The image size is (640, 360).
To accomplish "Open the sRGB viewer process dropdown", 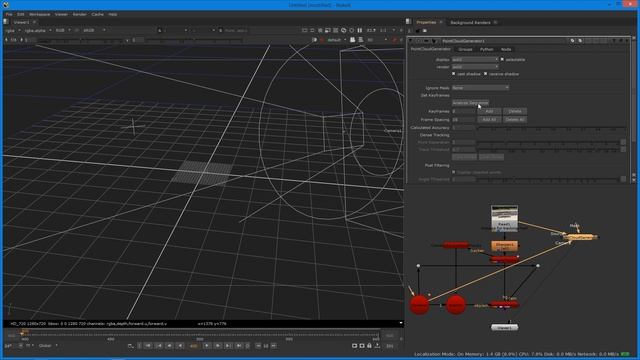I will click(93, 31).
